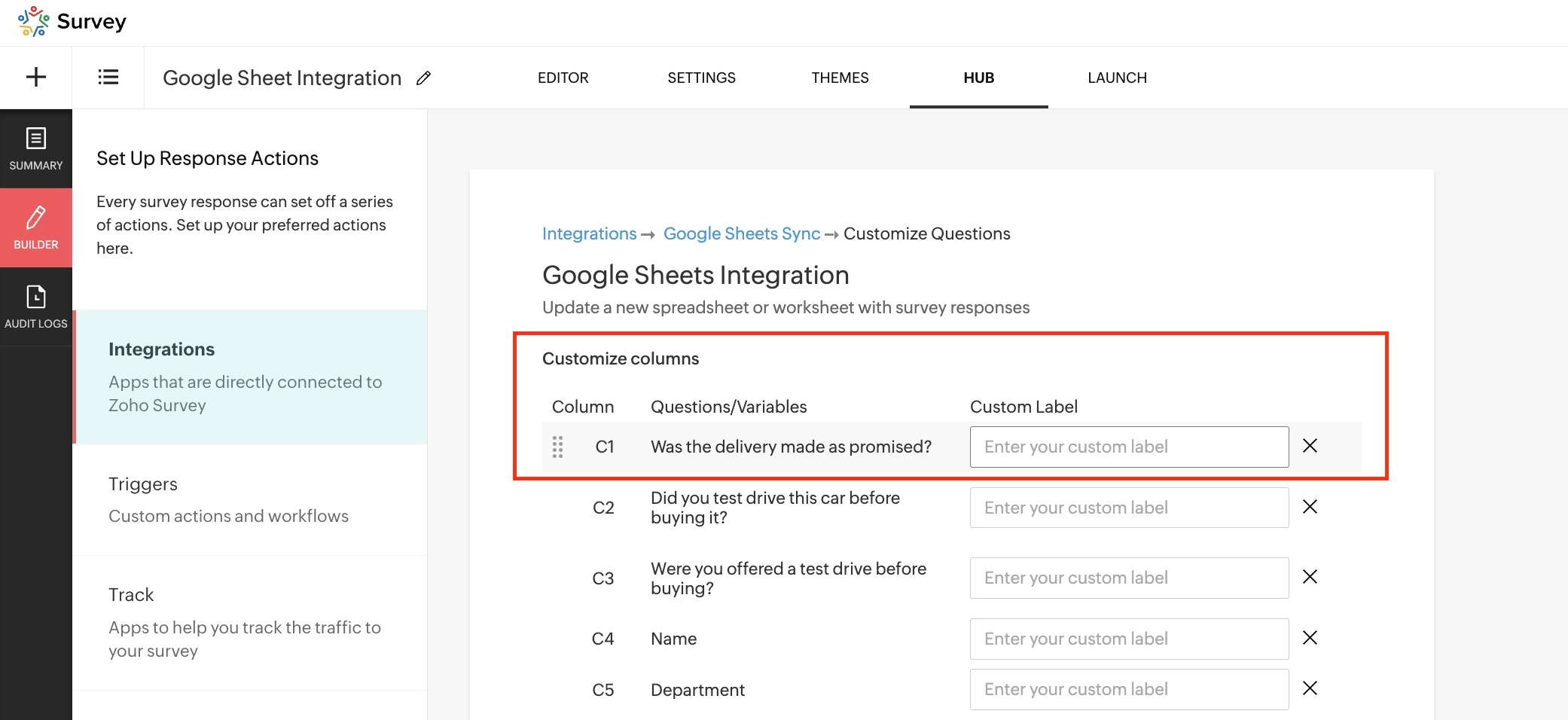Click the plus icon to create survey
The image size is (1568, 720).
(35, 77)
